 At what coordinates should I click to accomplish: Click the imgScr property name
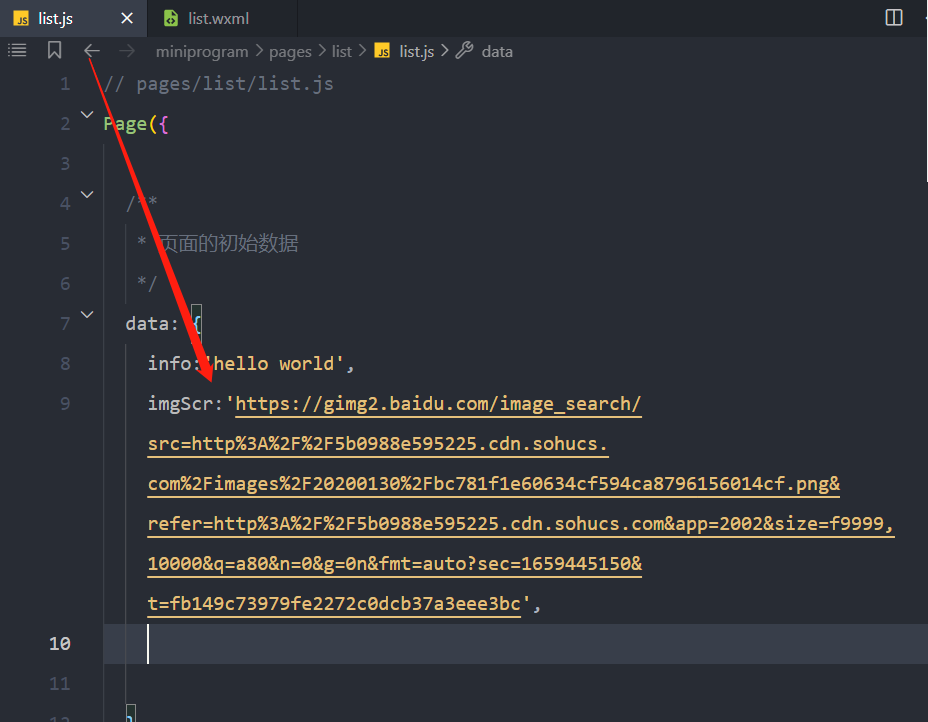(x=180, y=404)
